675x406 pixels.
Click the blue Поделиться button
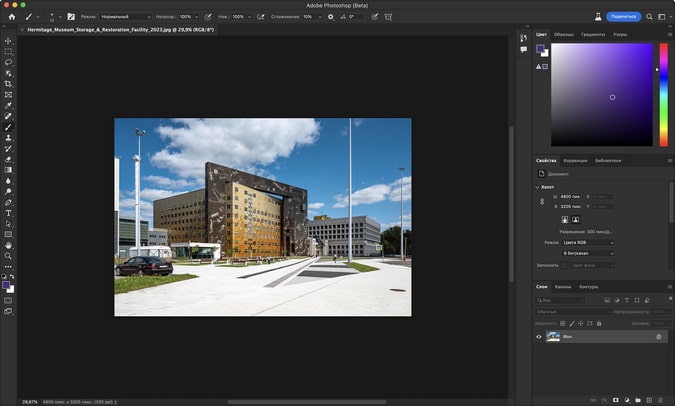pos(623,17)
